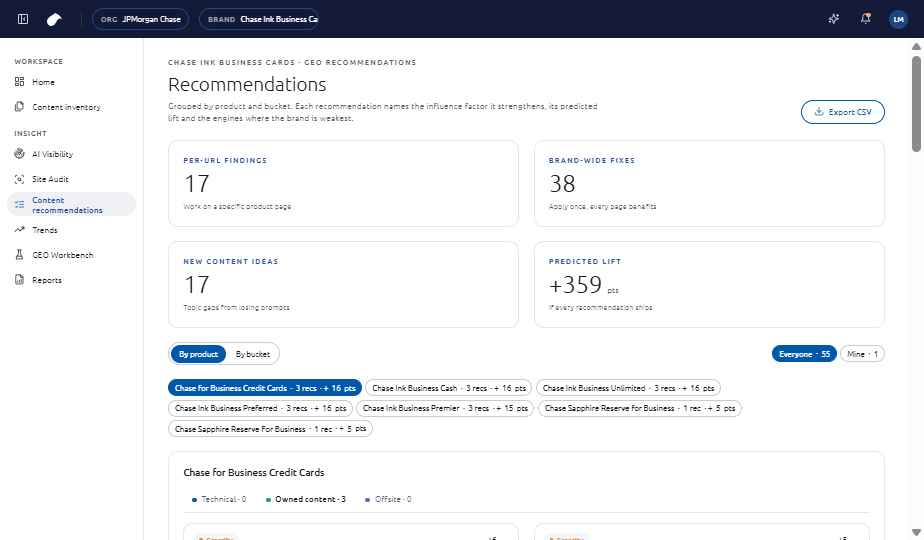
Task: Open the Owned content · 3 bucket tab
Action: coord(305,499)
